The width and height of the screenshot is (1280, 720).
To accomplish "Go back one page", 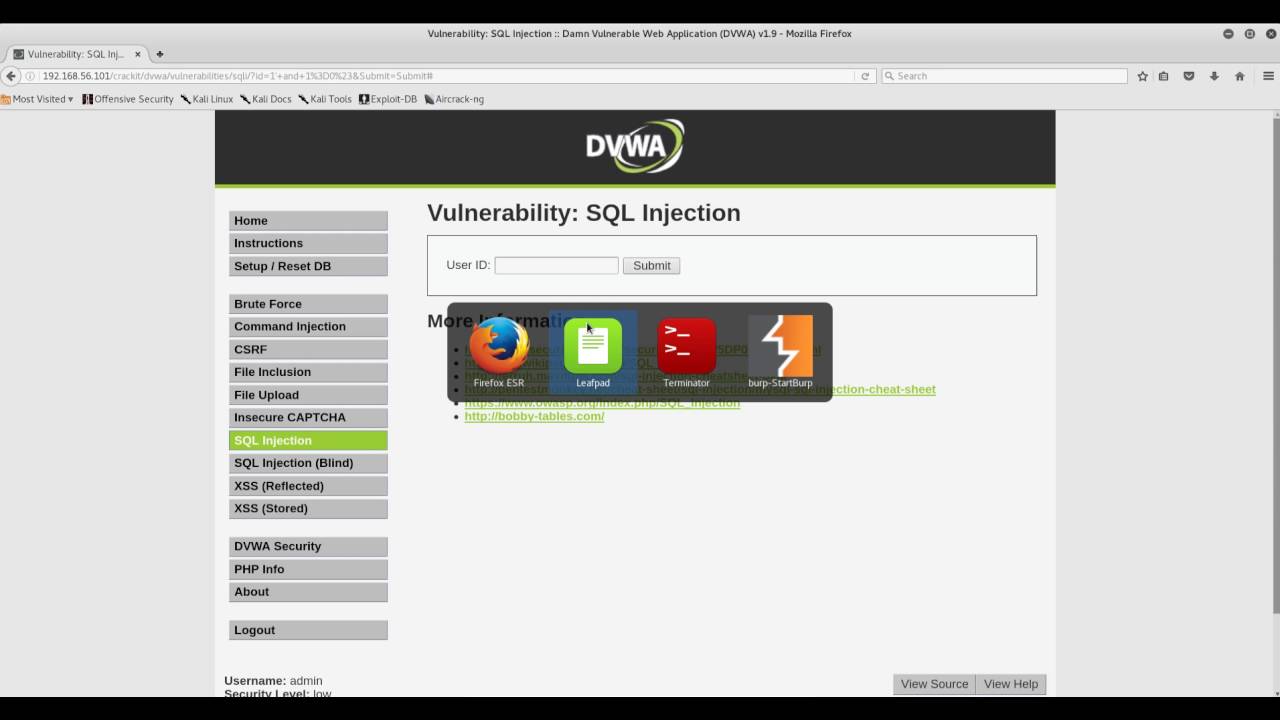I will tap(11, 76).
